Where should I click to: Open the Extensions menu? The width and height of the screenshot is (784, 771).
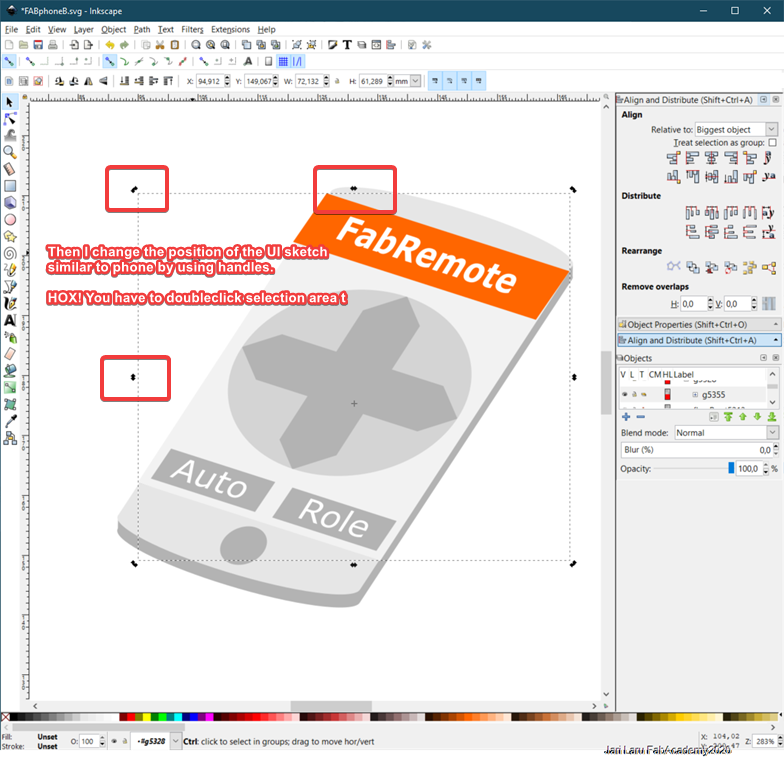[230, 30]
